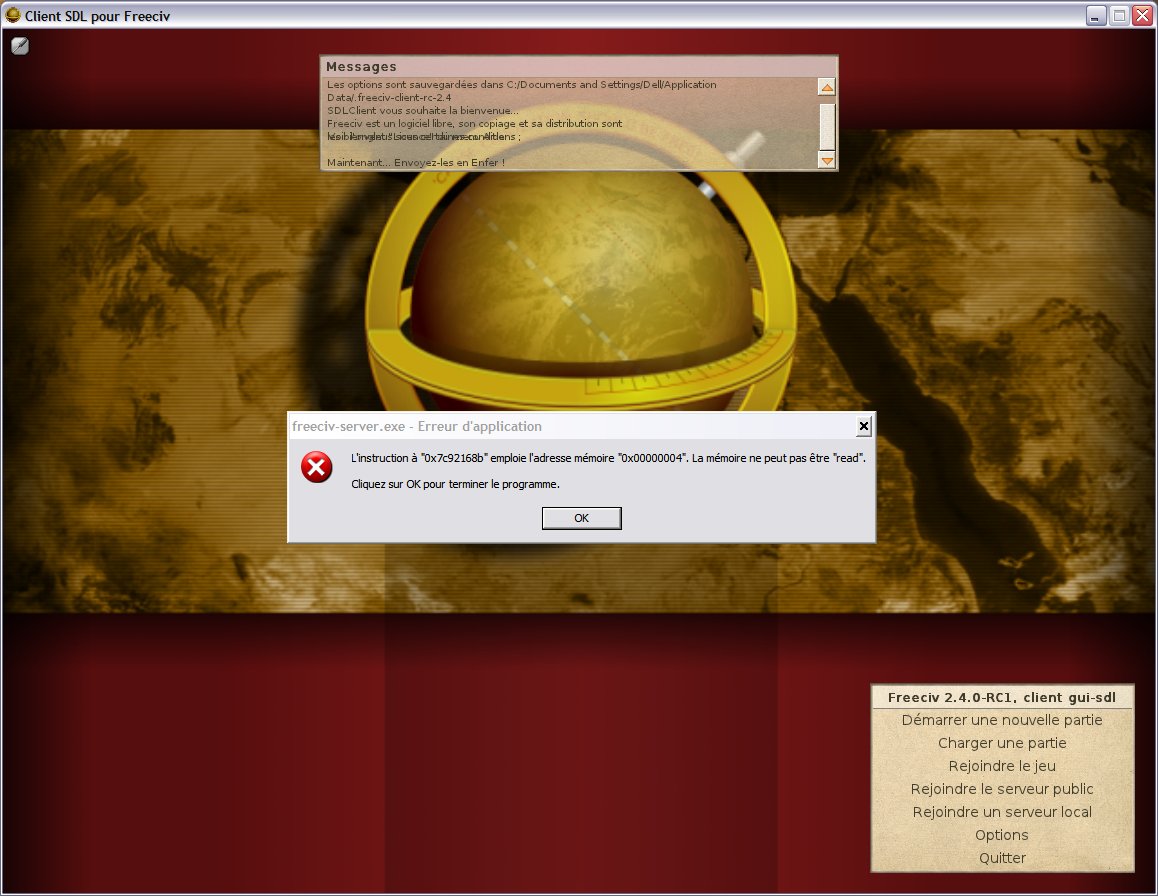Click the red error icon in the dialog
The height and width of the screenshot is (896, 1158).
[x=317, y=468]
